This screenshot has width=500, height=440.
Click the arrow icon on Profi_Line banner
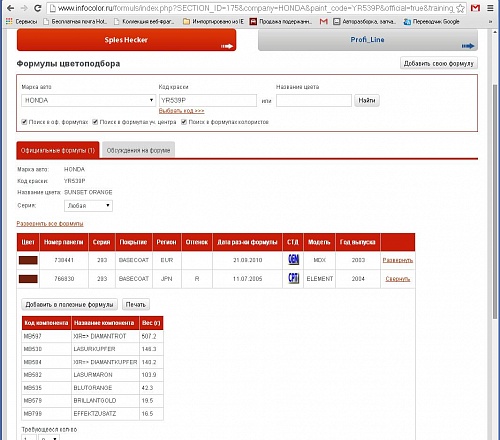(x=468, y=46)
